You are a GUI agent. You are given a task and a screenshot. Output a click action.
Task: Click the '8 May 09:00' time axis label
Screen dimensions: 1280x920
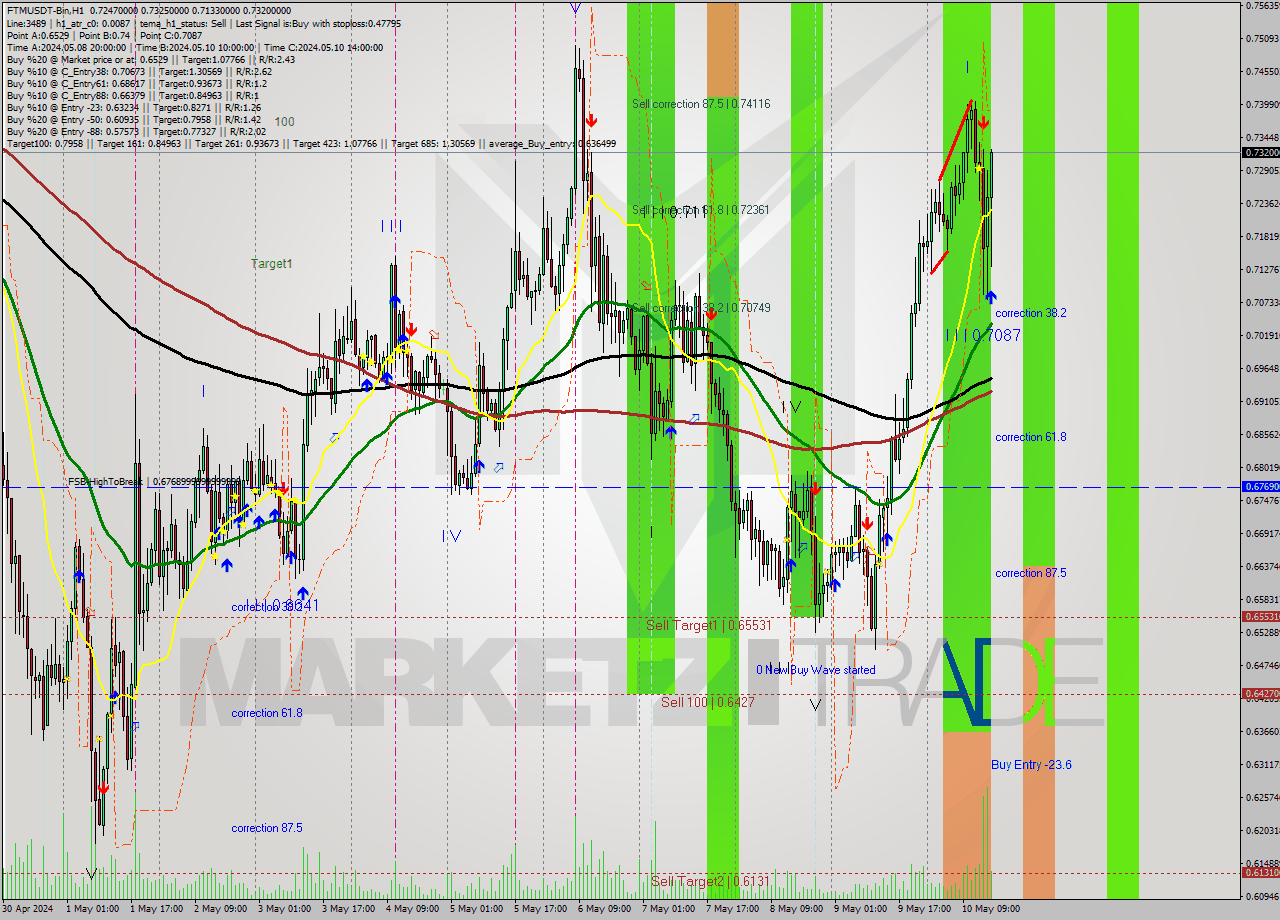(x=796, y=909)
